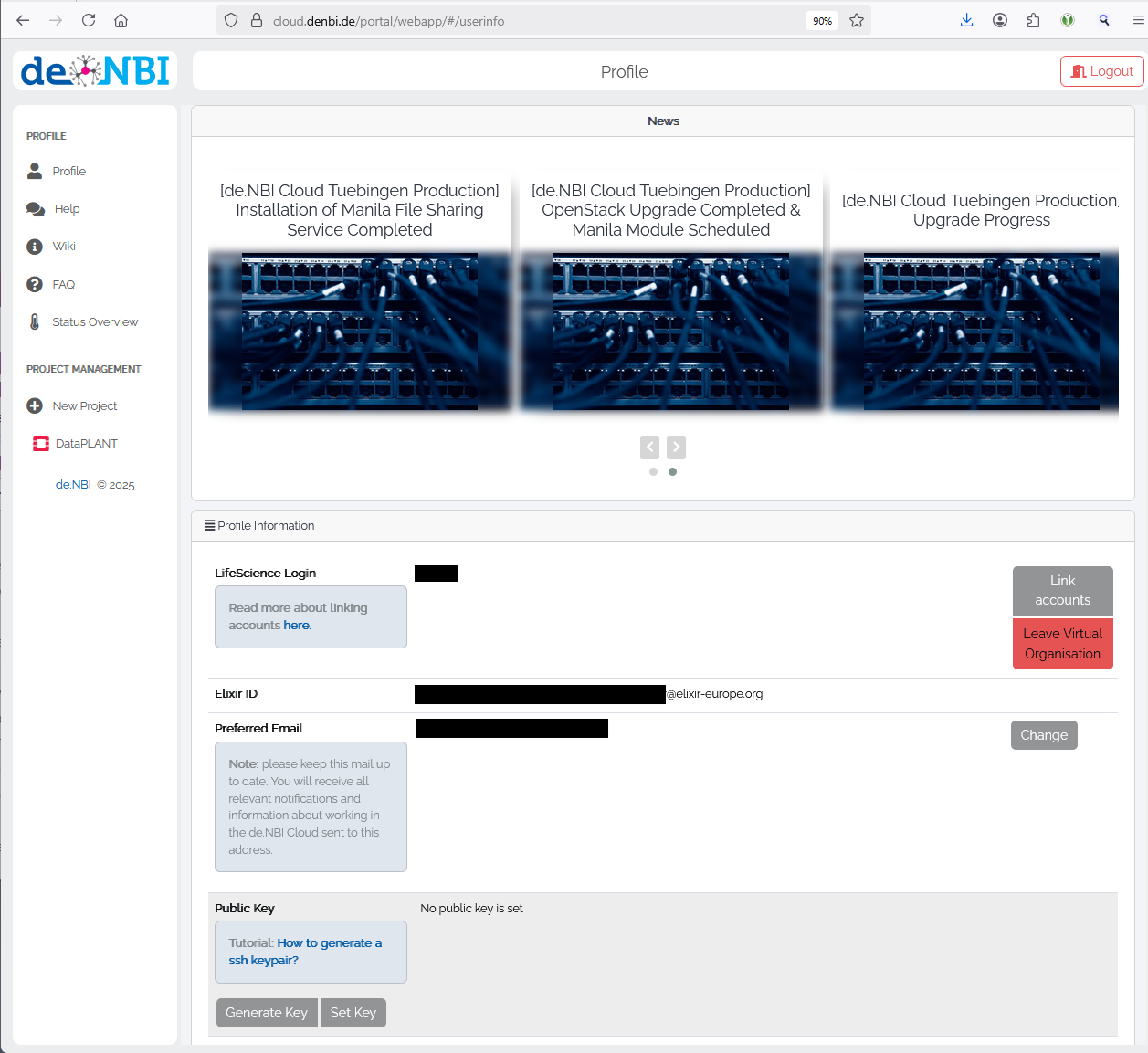Select the first news carousel dot

click(x=653, y=472)
